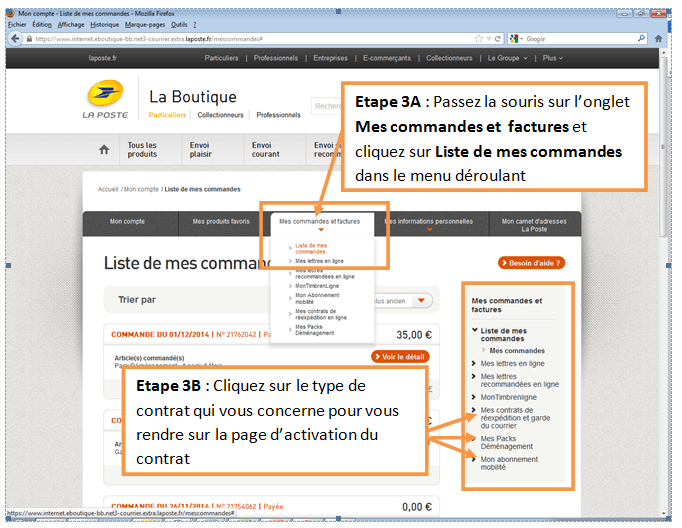Open the Marque-pages menu
This screenshot has height=528, width=682.
pyautogui.click(x=147, y=24)
